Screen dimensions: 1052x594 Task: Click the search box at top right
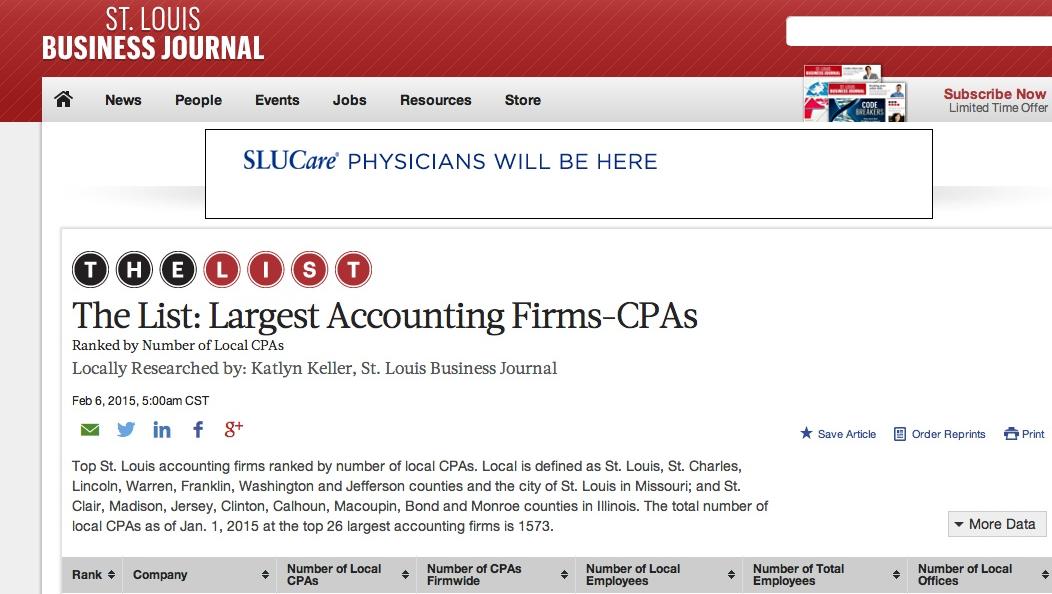[x=920, y=31]
